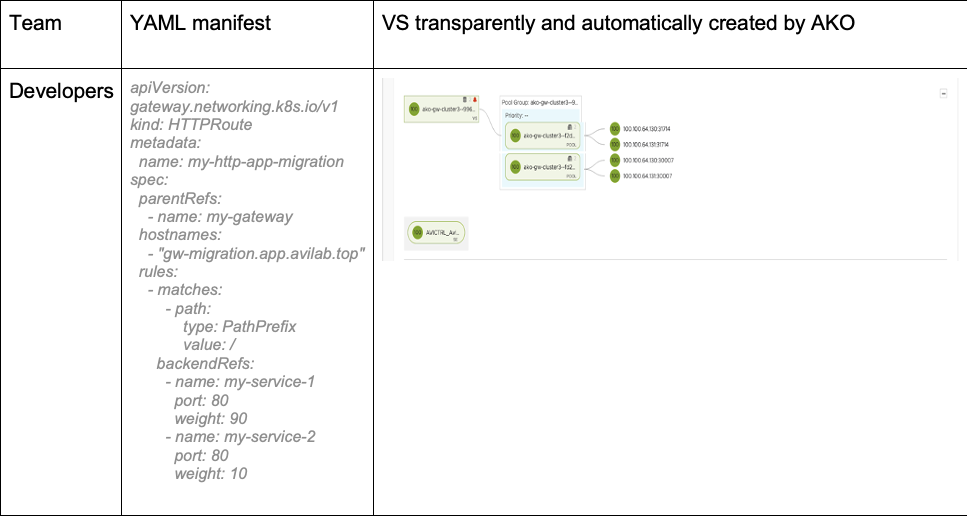Click the health badge beside server 100.100.64.131:30007
This screenshot has height=516, width=967.
tap(614, 176)
